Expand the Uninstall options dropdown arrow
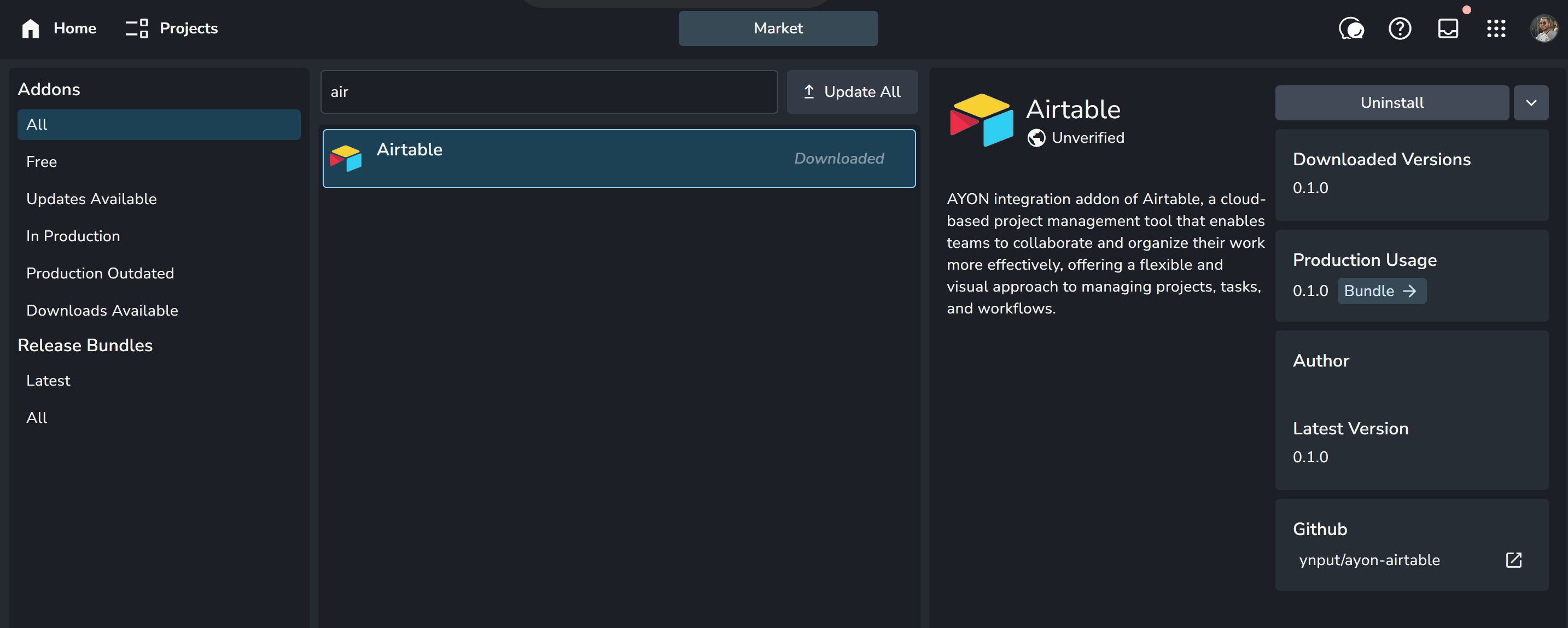Viewport: 1568px width, 628px height. (x=1531, y=103)
